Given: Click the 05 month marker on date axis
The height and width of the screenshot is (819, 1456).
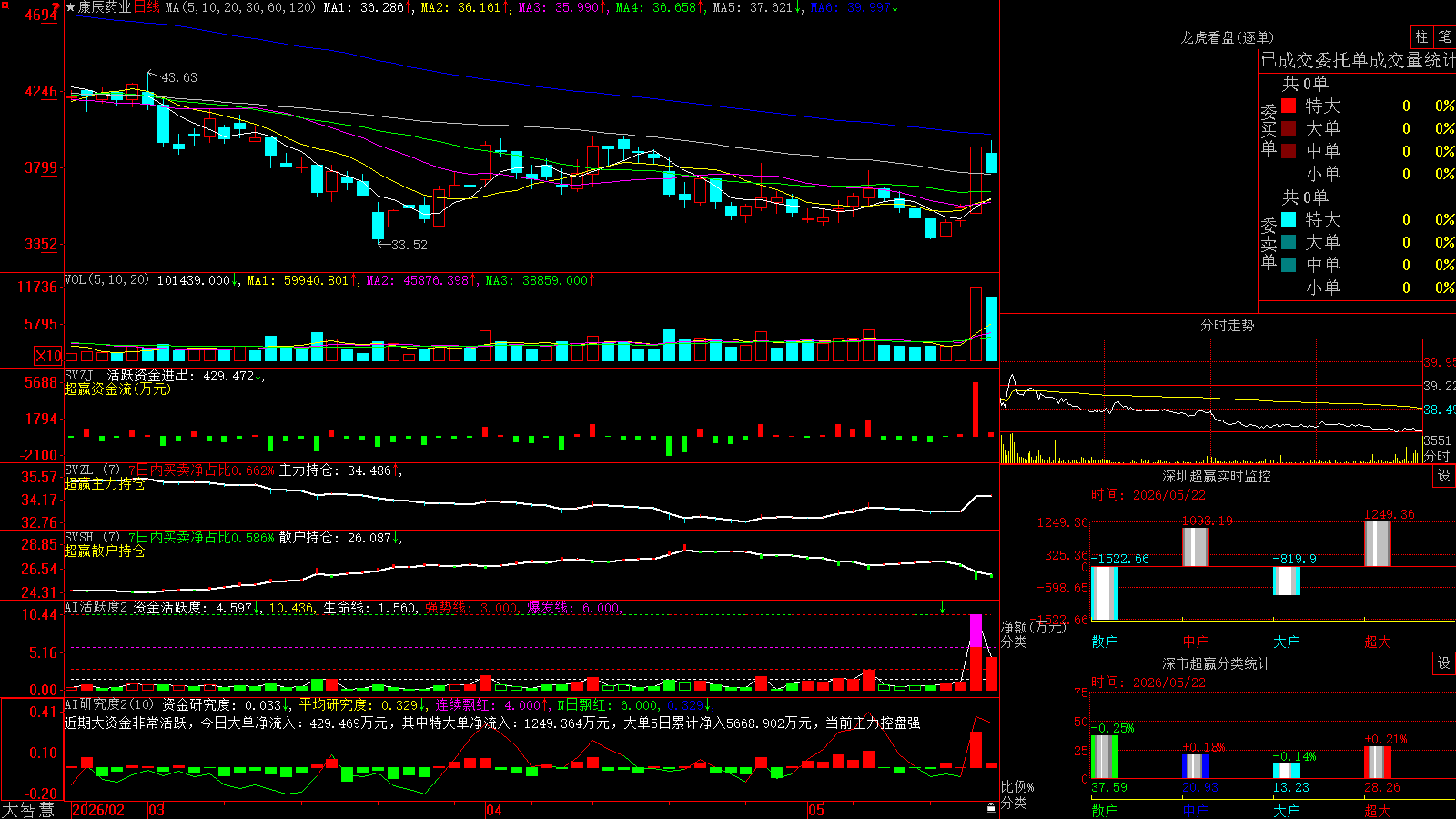Looking at the screenshot, I should pyautogui.click(x=816, y=810).
